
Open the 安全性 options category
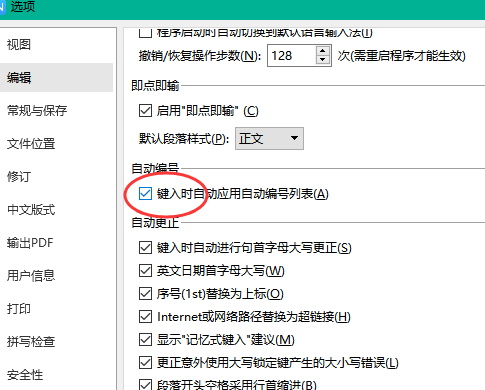(x=25, y=374)
